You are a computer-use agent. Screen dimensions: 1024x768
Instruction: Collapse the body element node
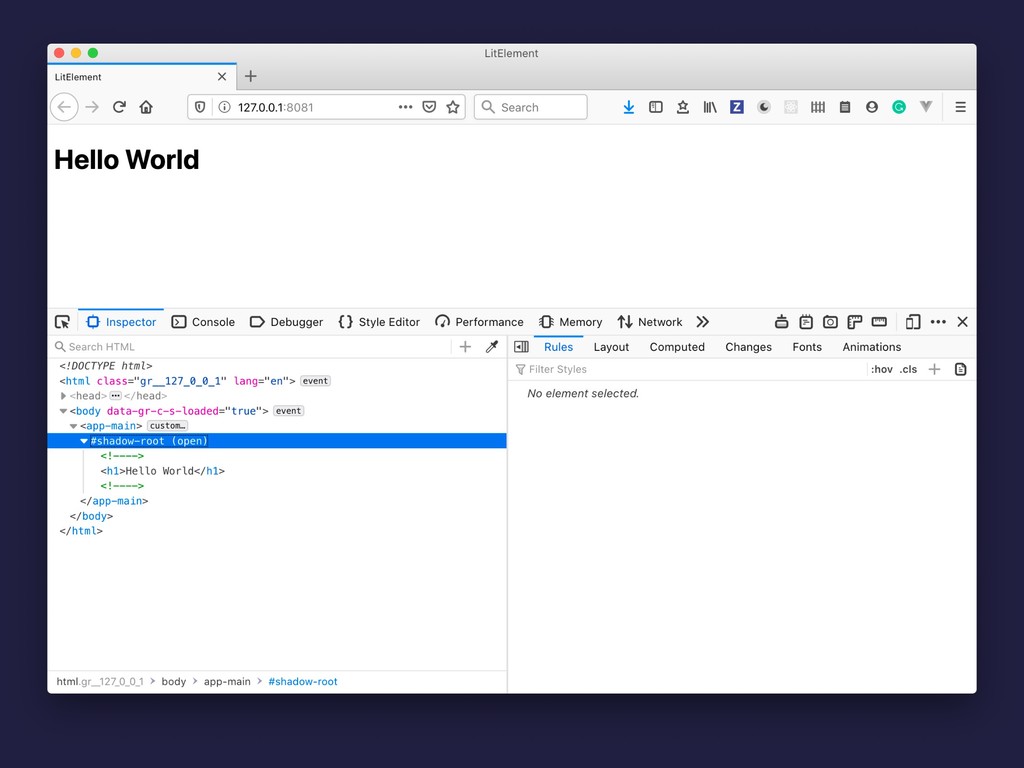pyautogui.click(x=64, y=411)
